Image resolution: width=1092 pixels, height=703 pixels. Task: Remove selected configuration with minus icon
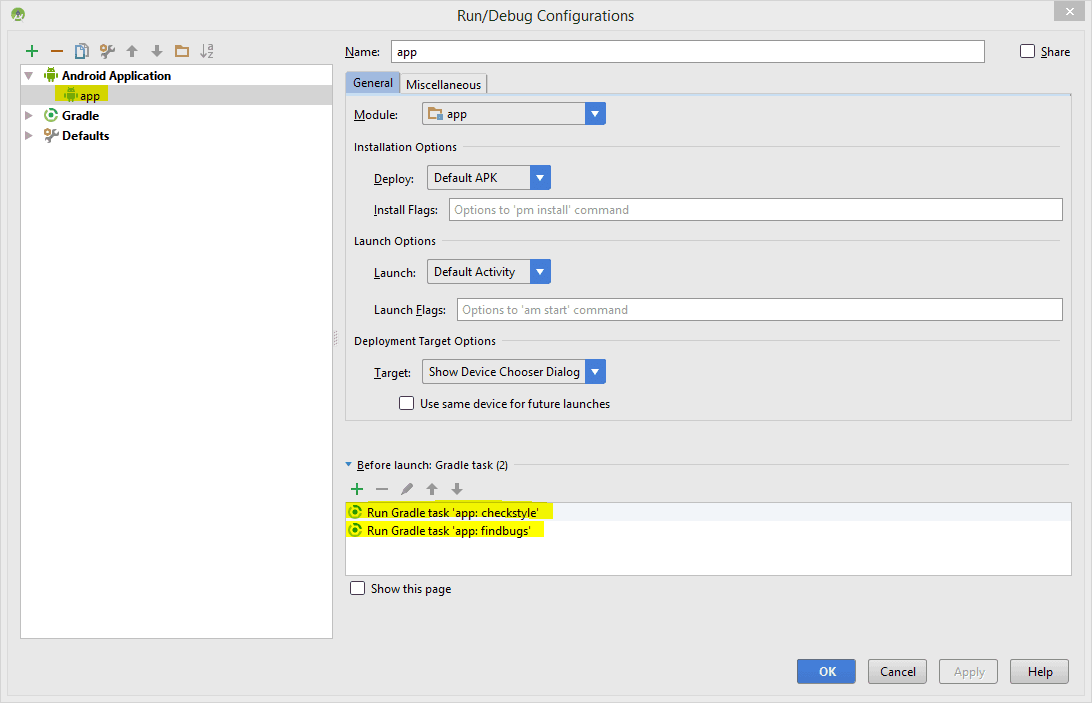pyautogui.click(x=57, y=51)
